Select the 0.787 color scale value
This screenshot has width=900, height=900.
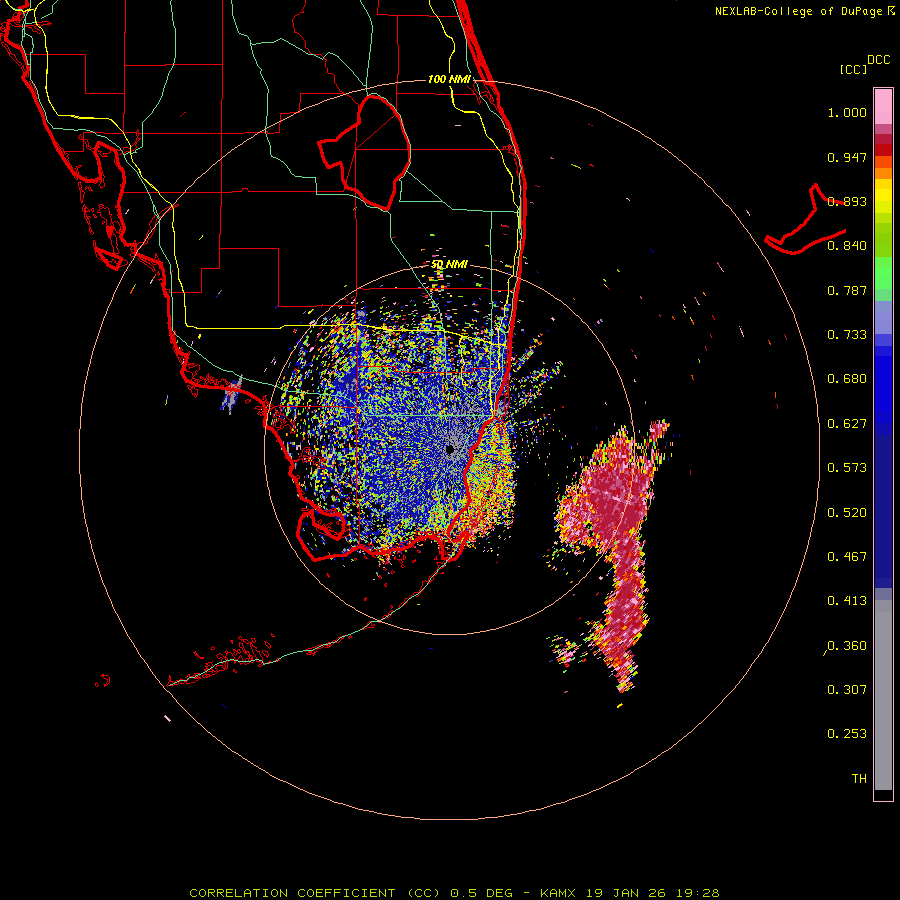[847, 290]
